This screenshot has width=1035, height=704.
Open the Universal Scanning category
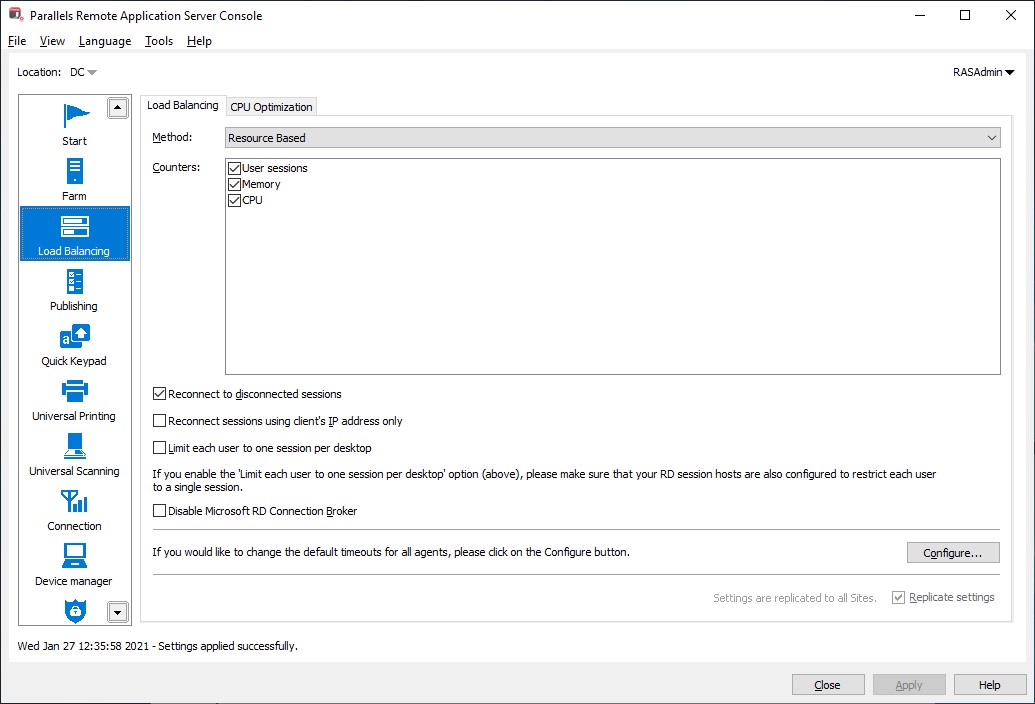[75, 456]
